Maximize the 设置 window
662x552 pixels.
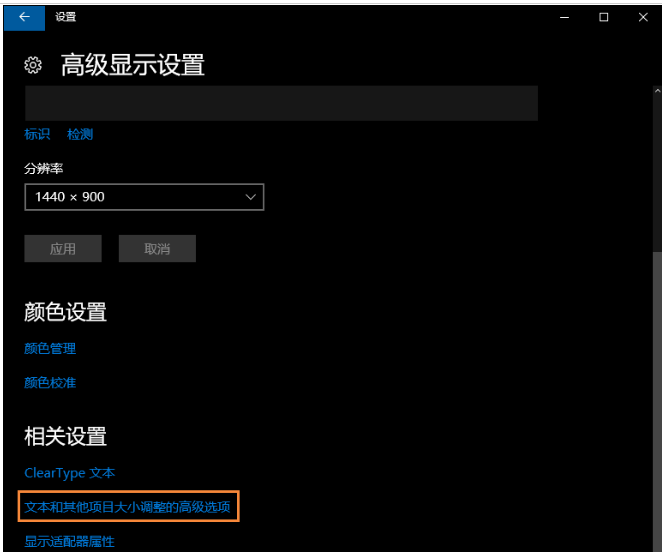click(604, 17)
